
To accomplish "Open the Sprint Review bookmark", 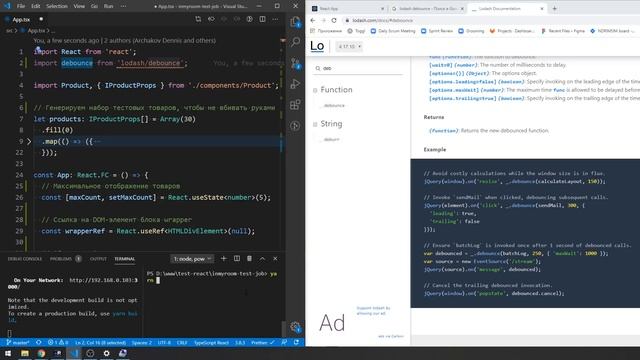I will pyautogui.click(x=437, y=31).
